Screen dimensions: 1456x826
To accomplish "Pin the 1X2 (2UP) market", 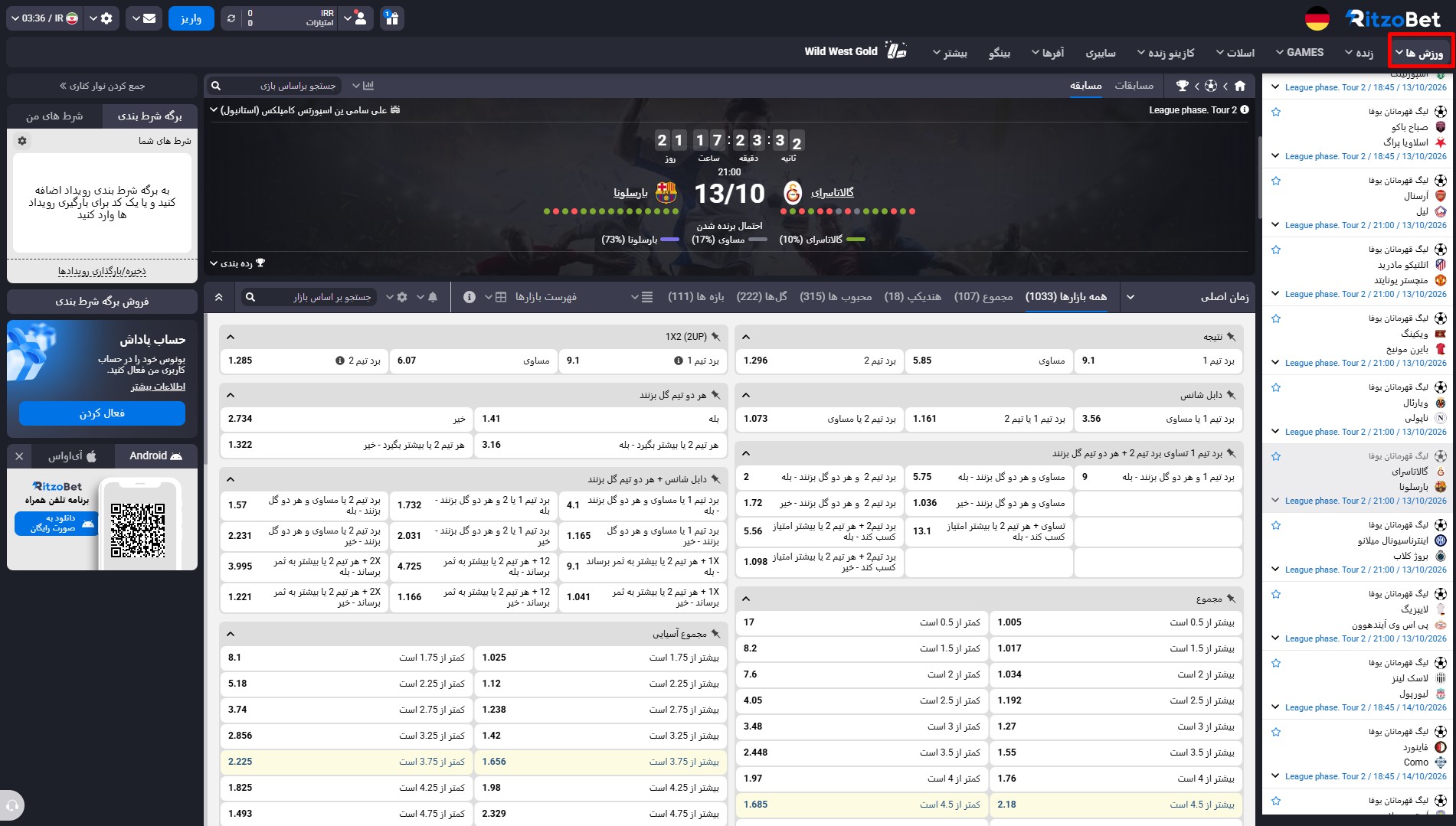I will pyautogui.click(x=715, y=337).
